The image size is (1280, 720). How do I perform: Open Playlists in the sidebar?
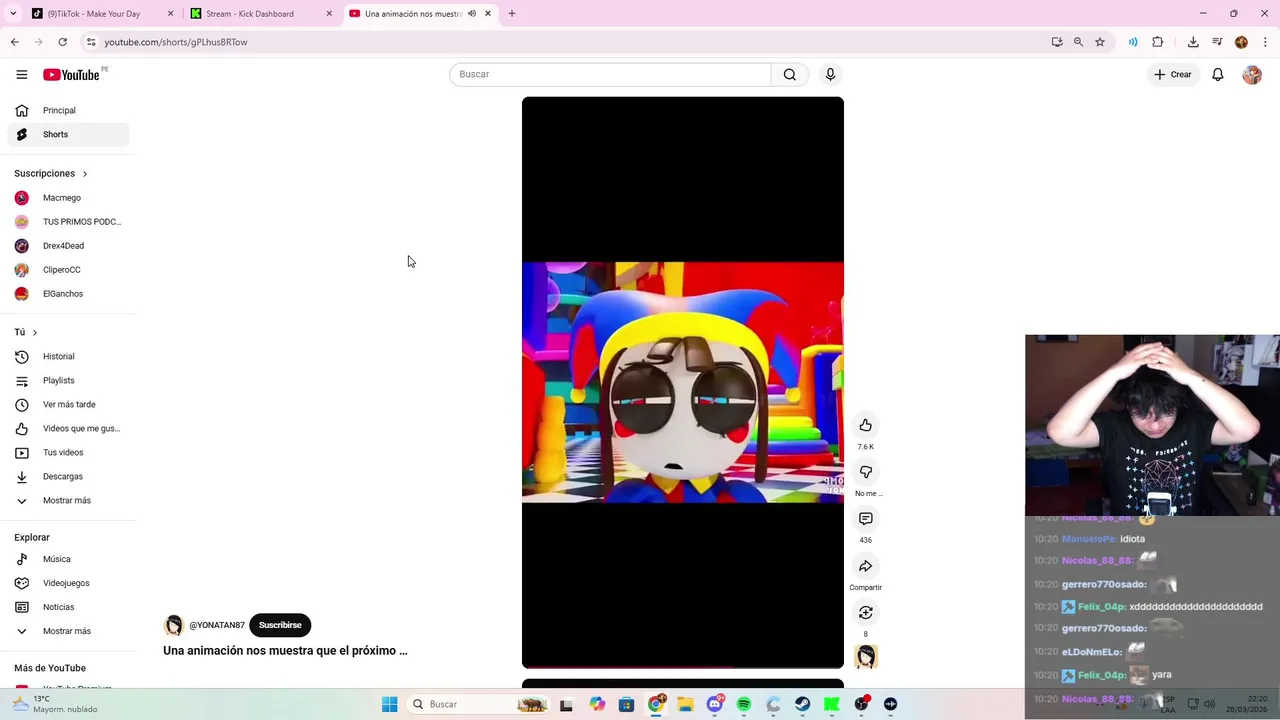point(68,380)
